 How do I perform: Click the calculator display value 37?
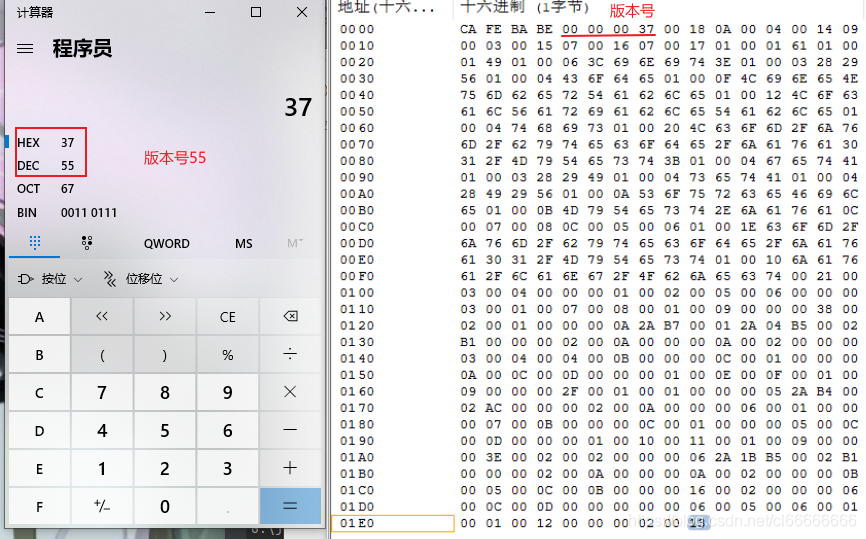coord(298,107)
